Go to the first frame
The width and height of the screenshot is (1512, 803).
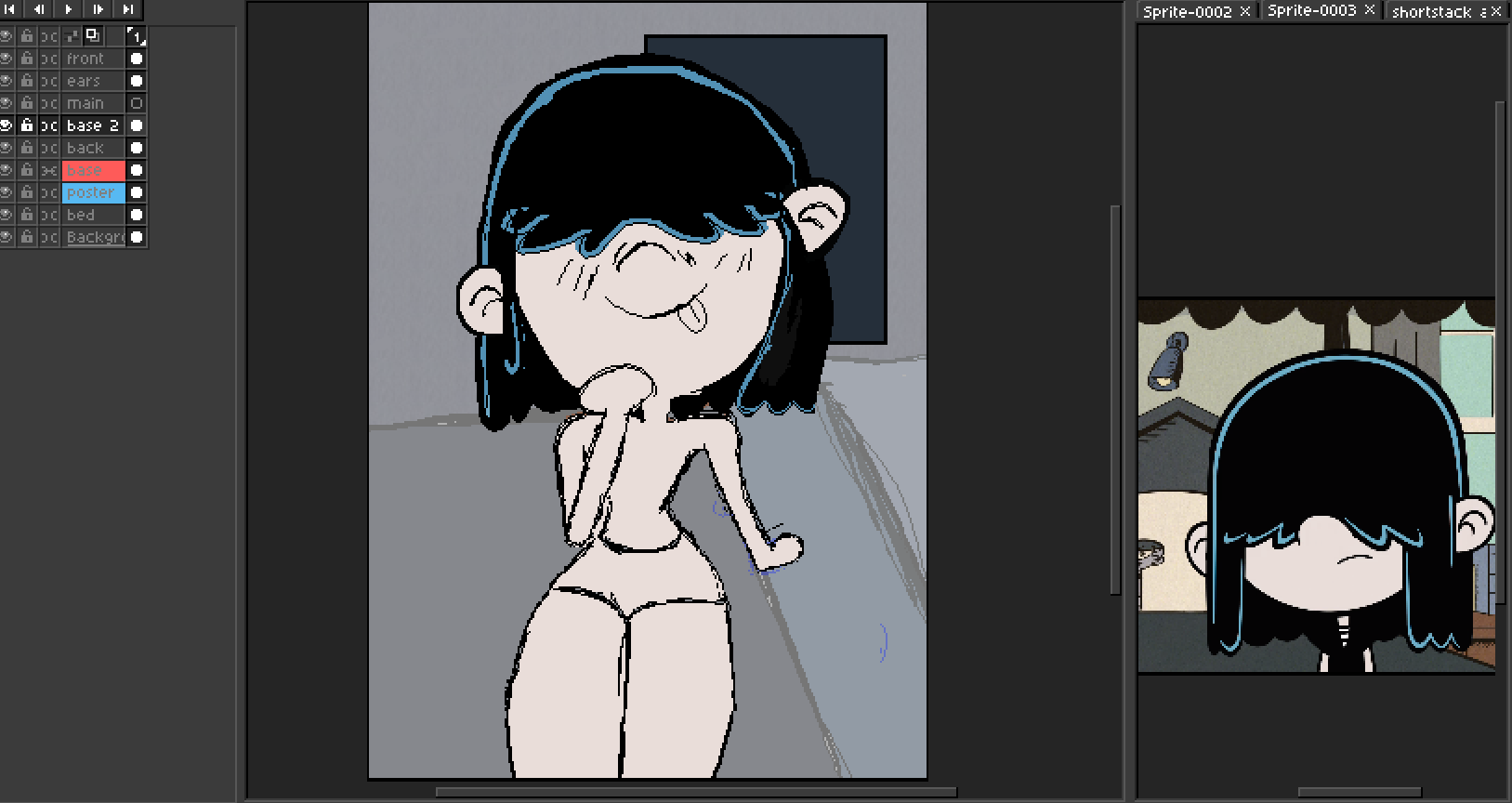[10, 9]
